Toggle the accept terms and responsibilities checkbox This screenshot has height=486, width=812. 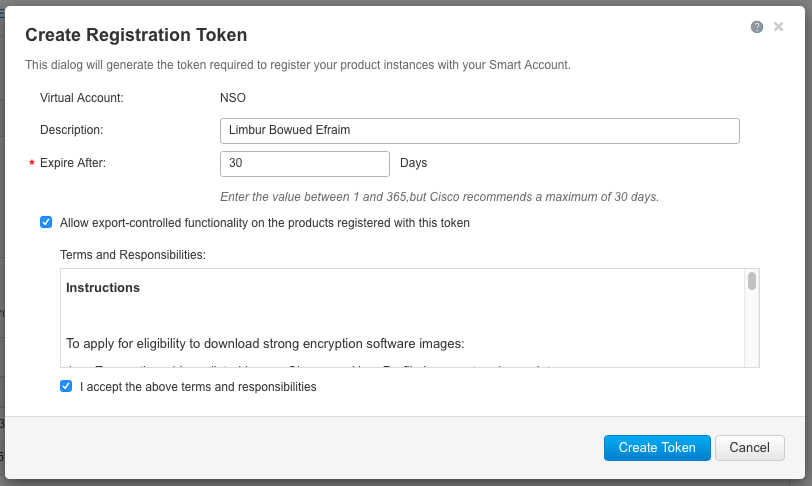[x=66, y=386]
